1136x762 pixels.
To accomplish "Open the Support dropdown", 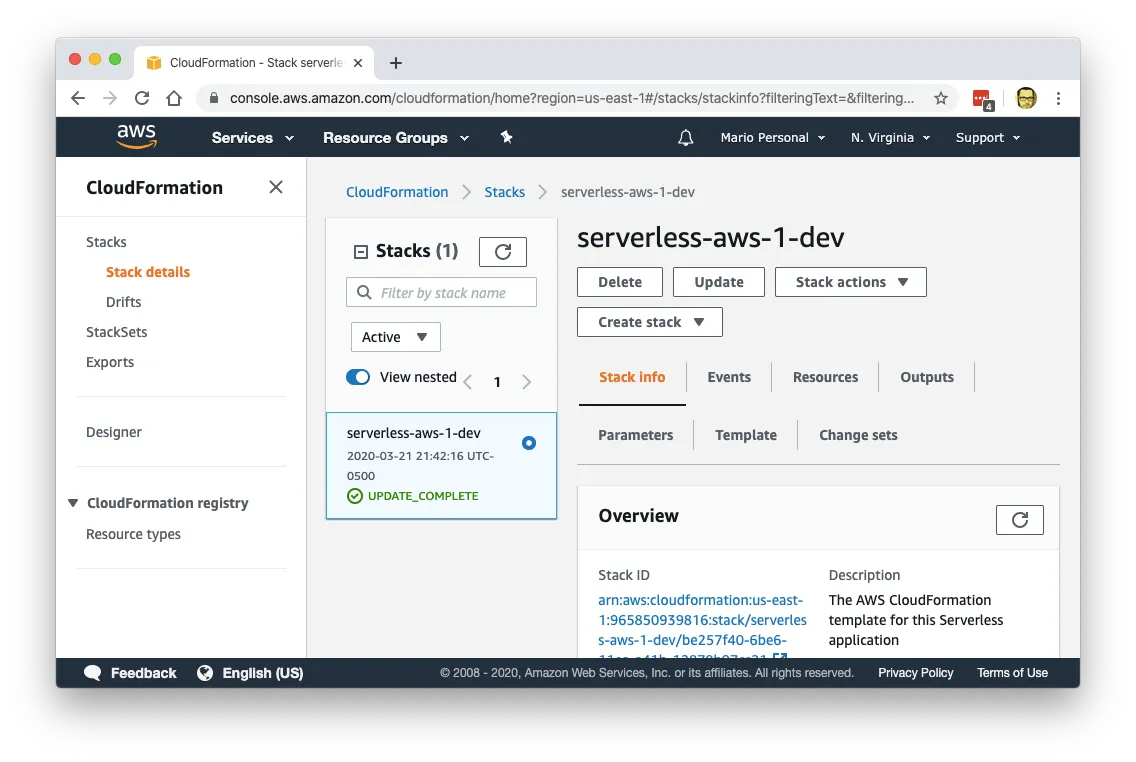I will [987, 138].
